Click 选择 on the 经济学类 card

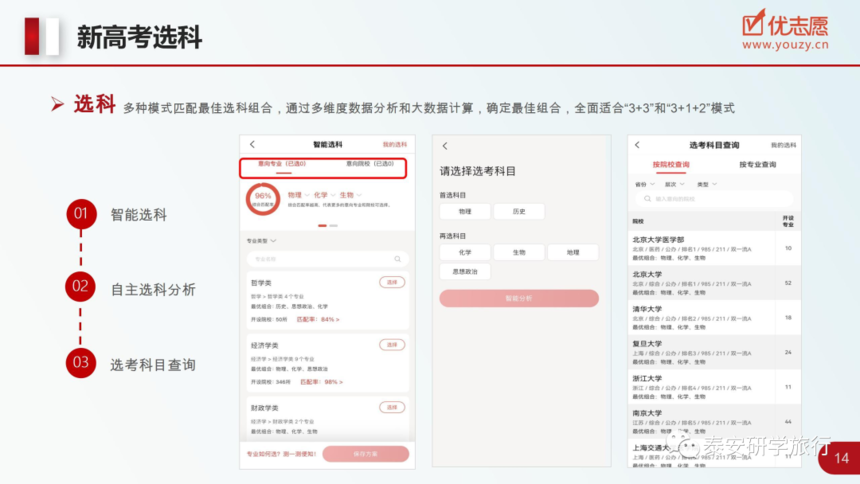click(x=392, y=345)
